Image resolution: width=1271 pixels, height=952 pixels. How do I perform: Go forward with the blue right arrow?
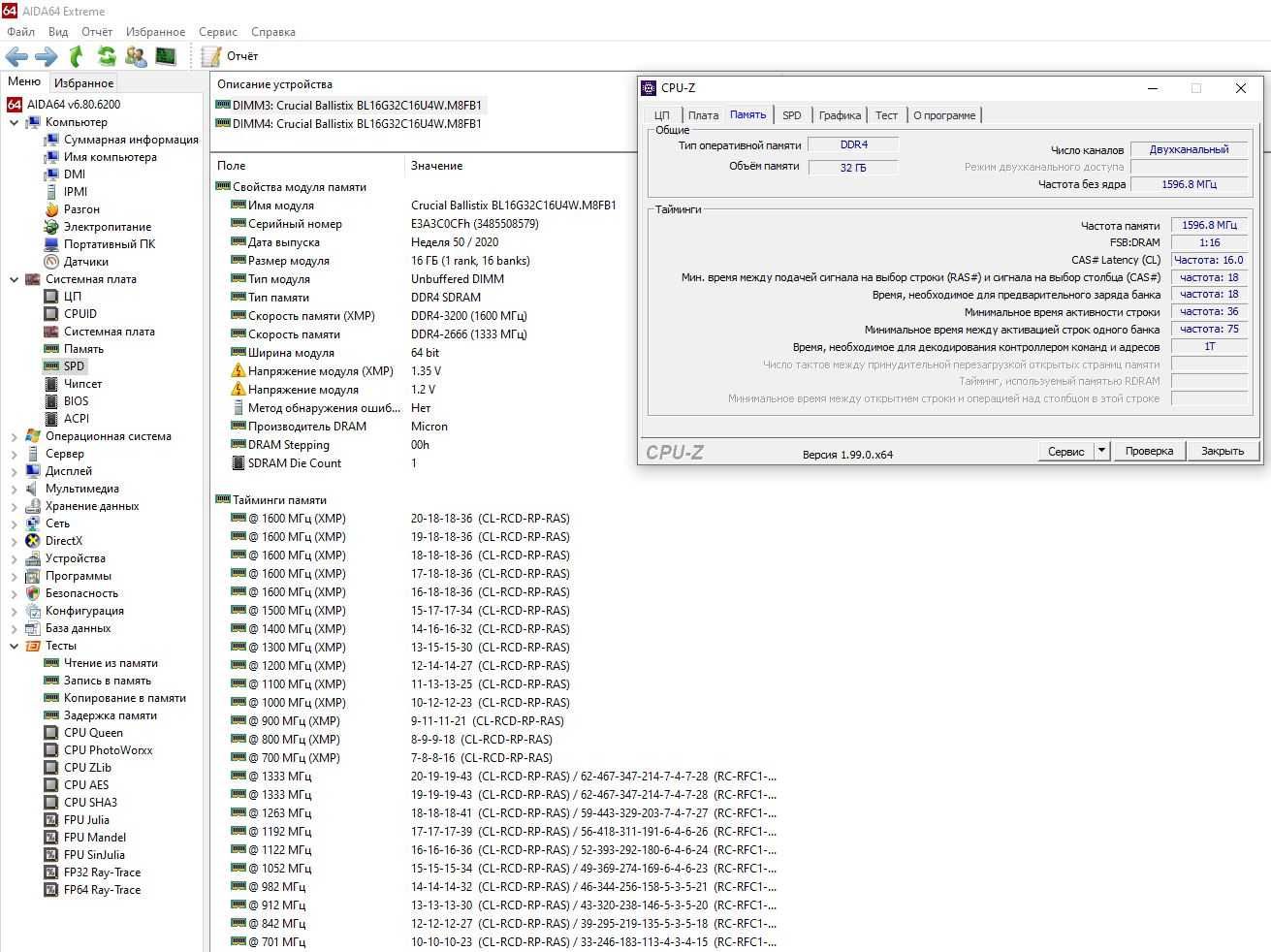pyautogui.click(x=46, y=56)
